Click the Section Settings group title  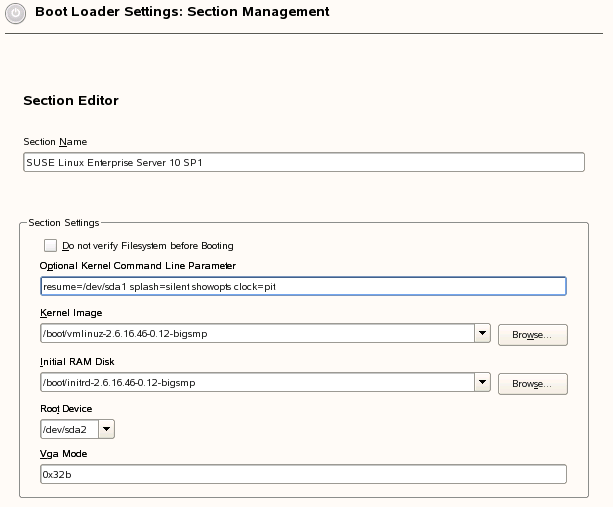64,222
